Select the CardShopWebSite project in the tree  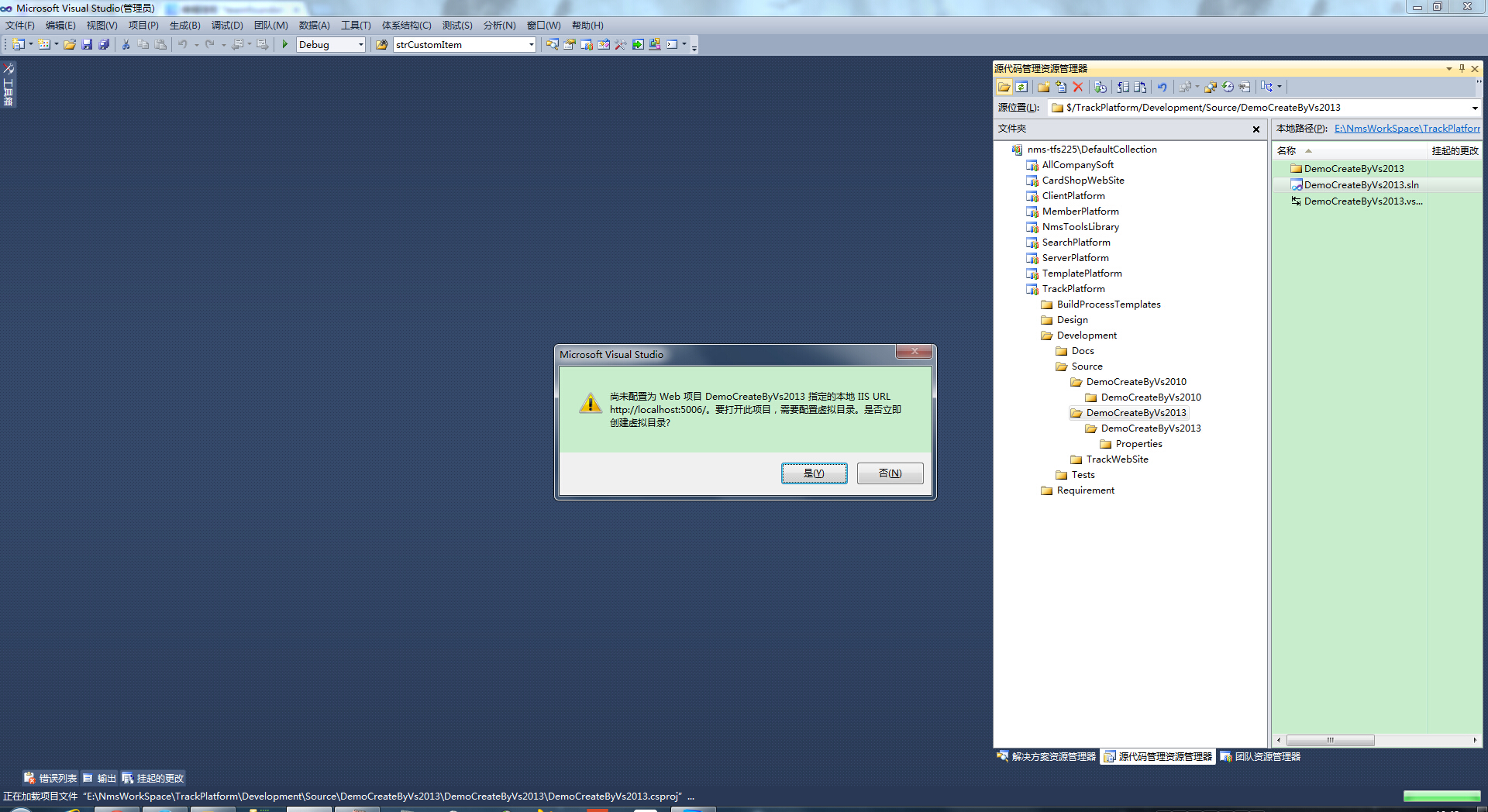click(x=1083, y=181)
